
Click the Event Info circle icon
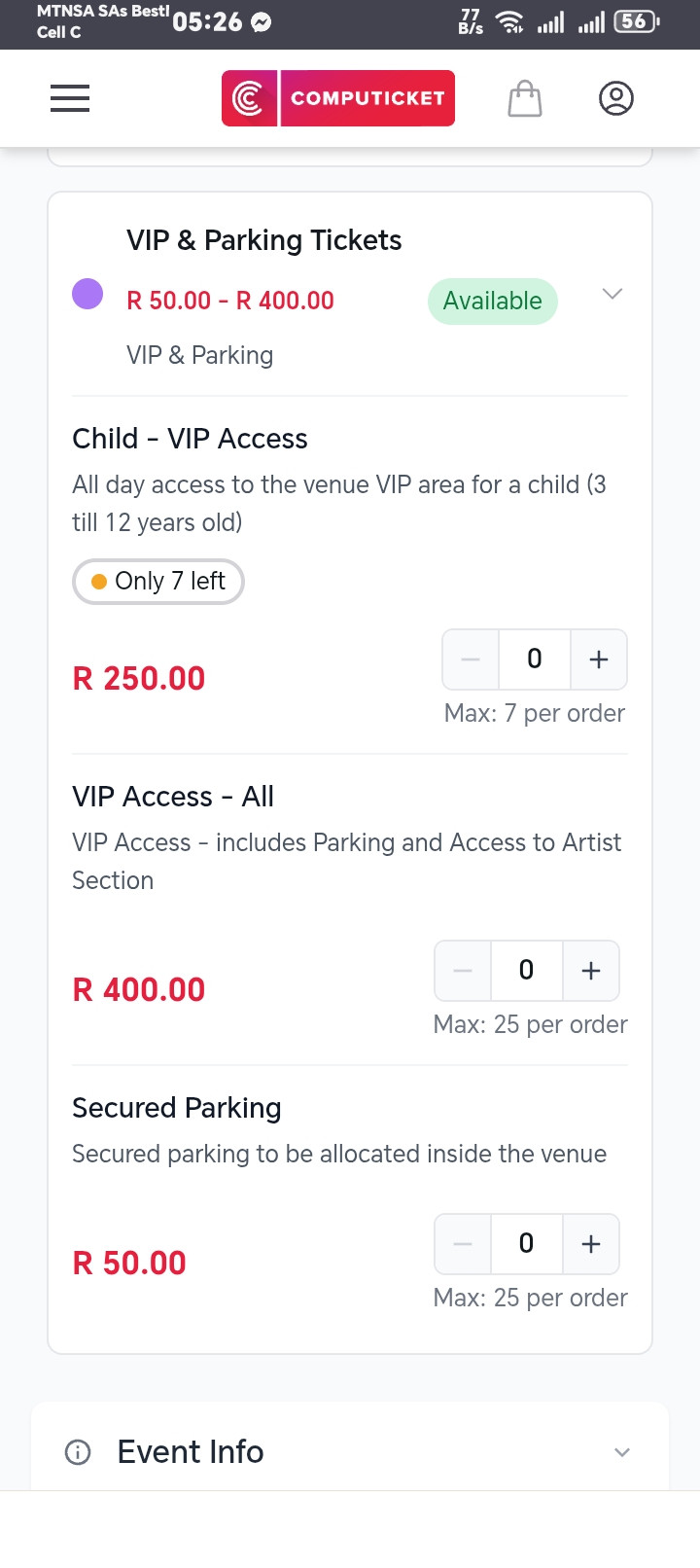click(78, 1452)
